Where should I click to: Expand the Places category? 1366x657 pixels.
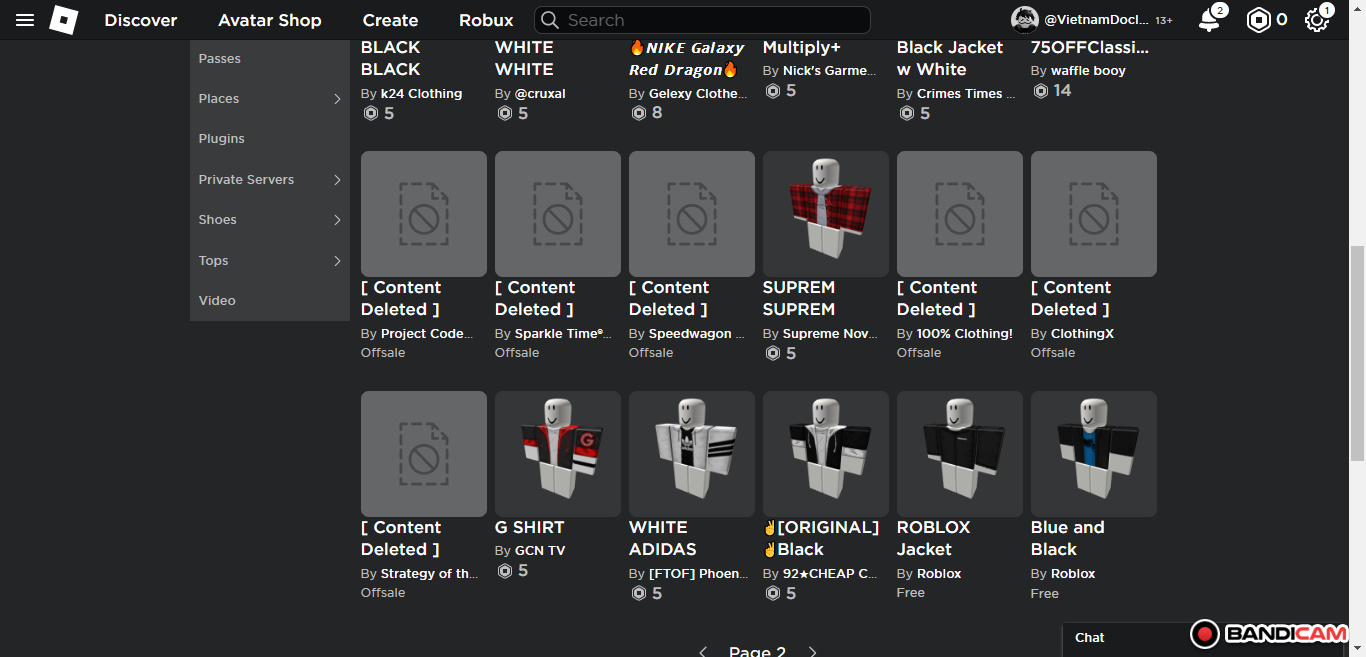pos(337,99)
